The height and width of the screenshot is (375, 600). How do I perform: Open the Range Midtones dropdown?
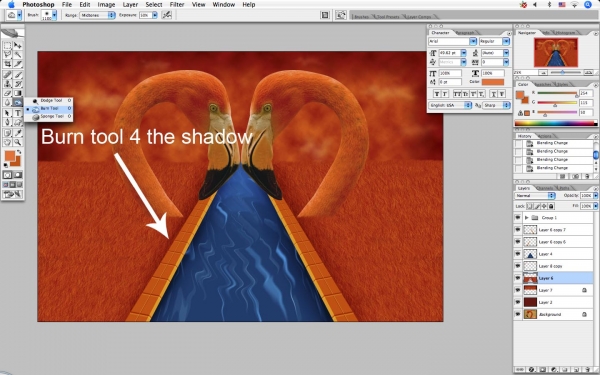[97, 15]
